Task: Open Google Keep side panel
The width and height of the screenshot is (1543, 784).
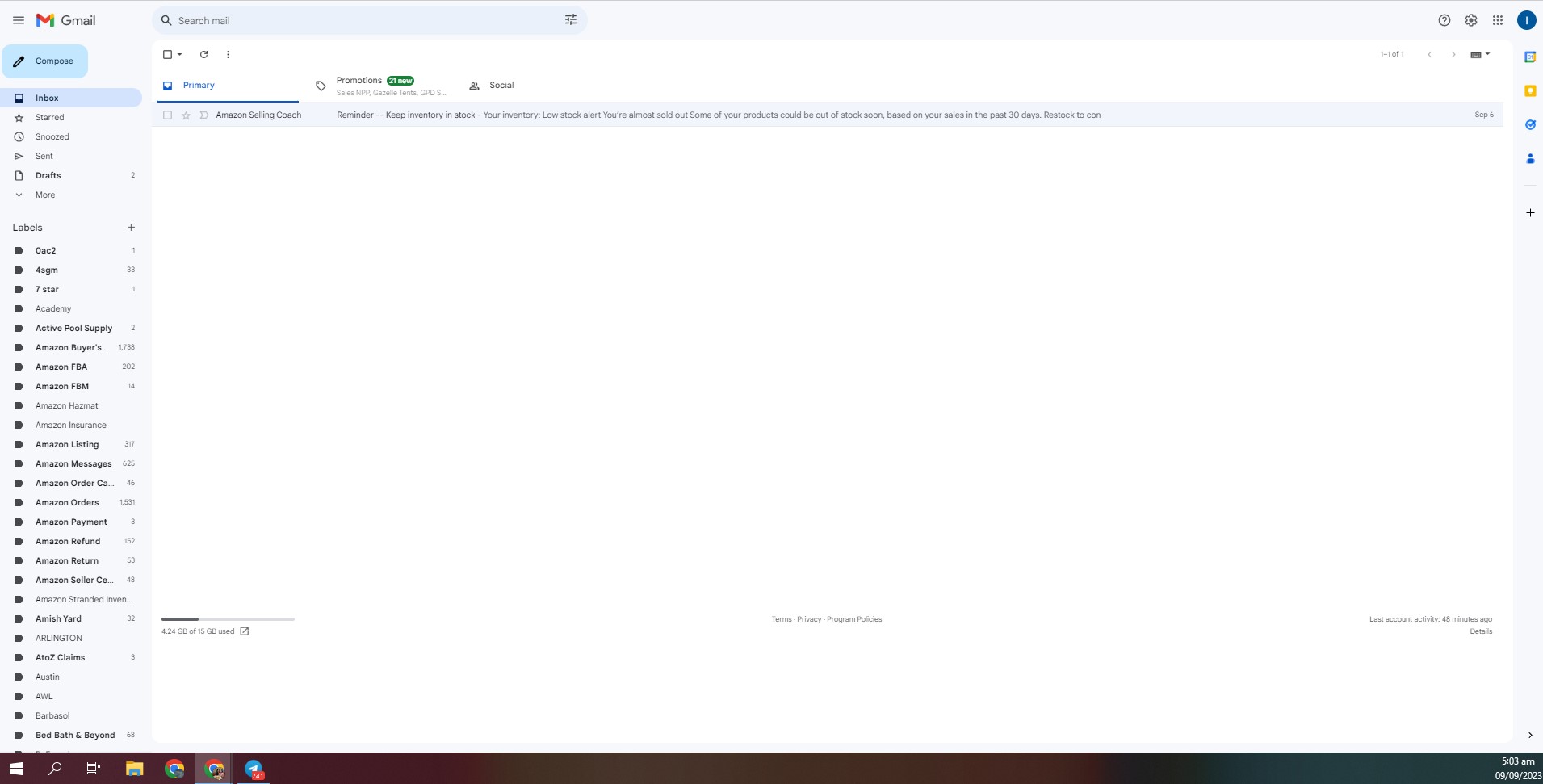Action: (1530, 91)
